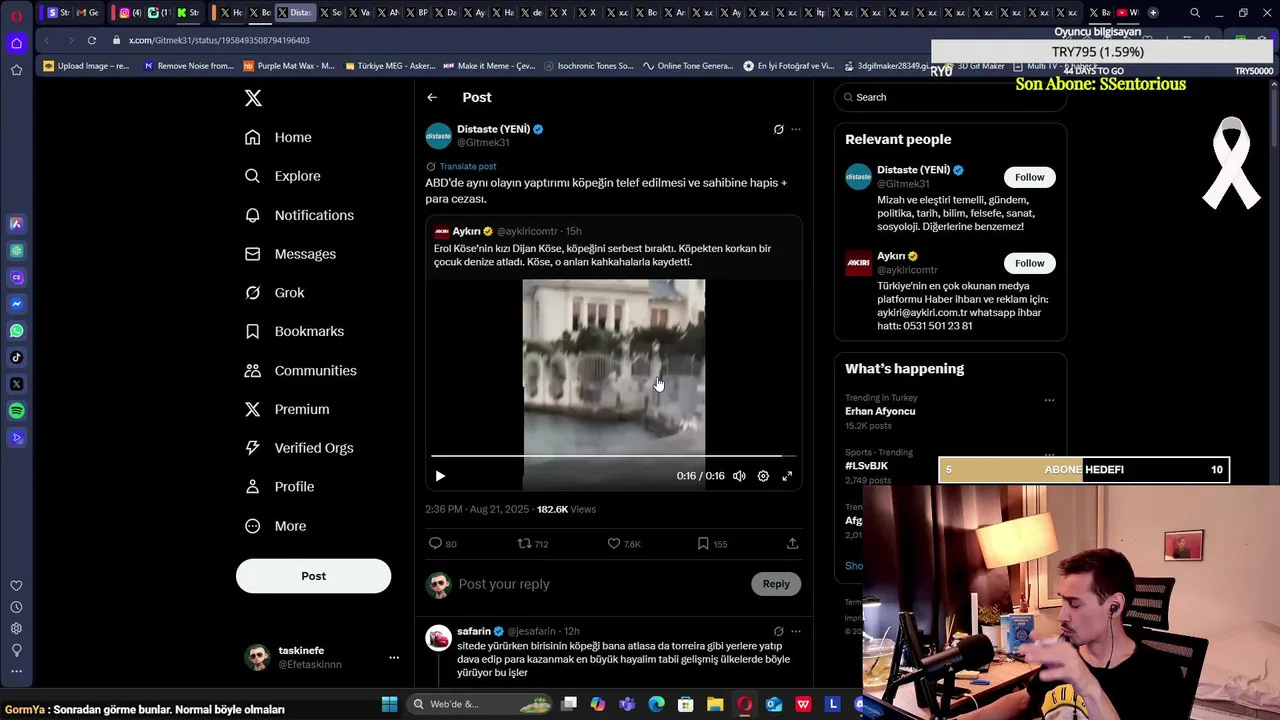The height and width of the screenshot is (720, 1280).
Task: Click the video progress bar
Action: coord(614,456)
